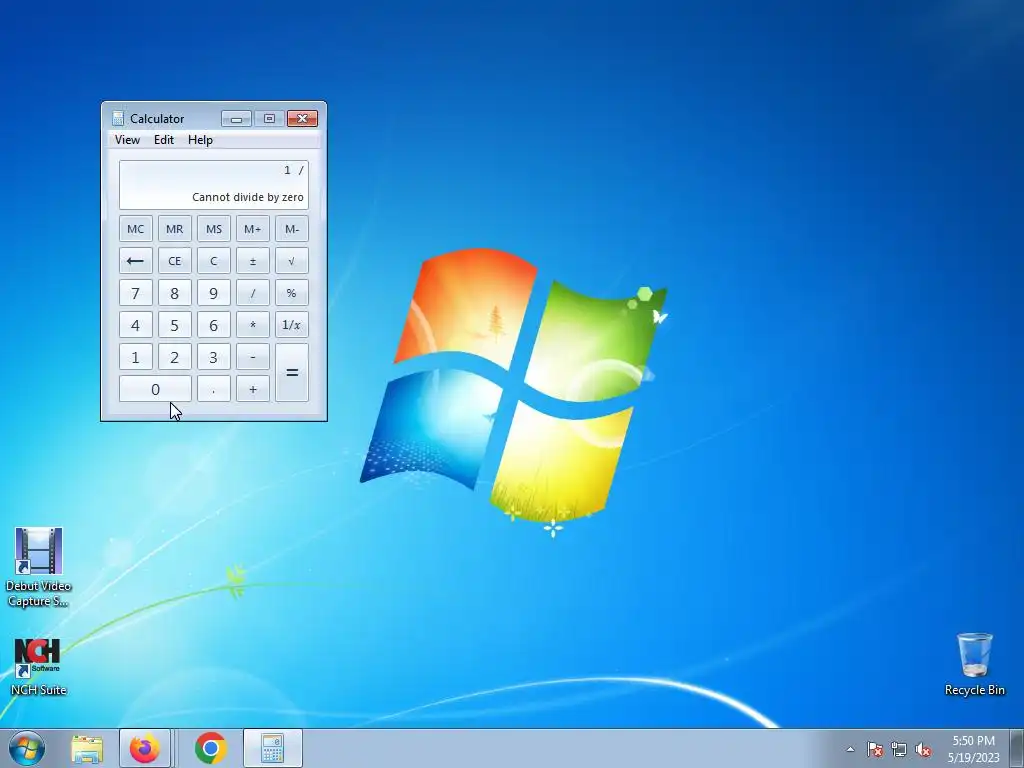Select the Recycle Bin desktop icon
The height and width of the screenshot is (768, 1024).
974,664
